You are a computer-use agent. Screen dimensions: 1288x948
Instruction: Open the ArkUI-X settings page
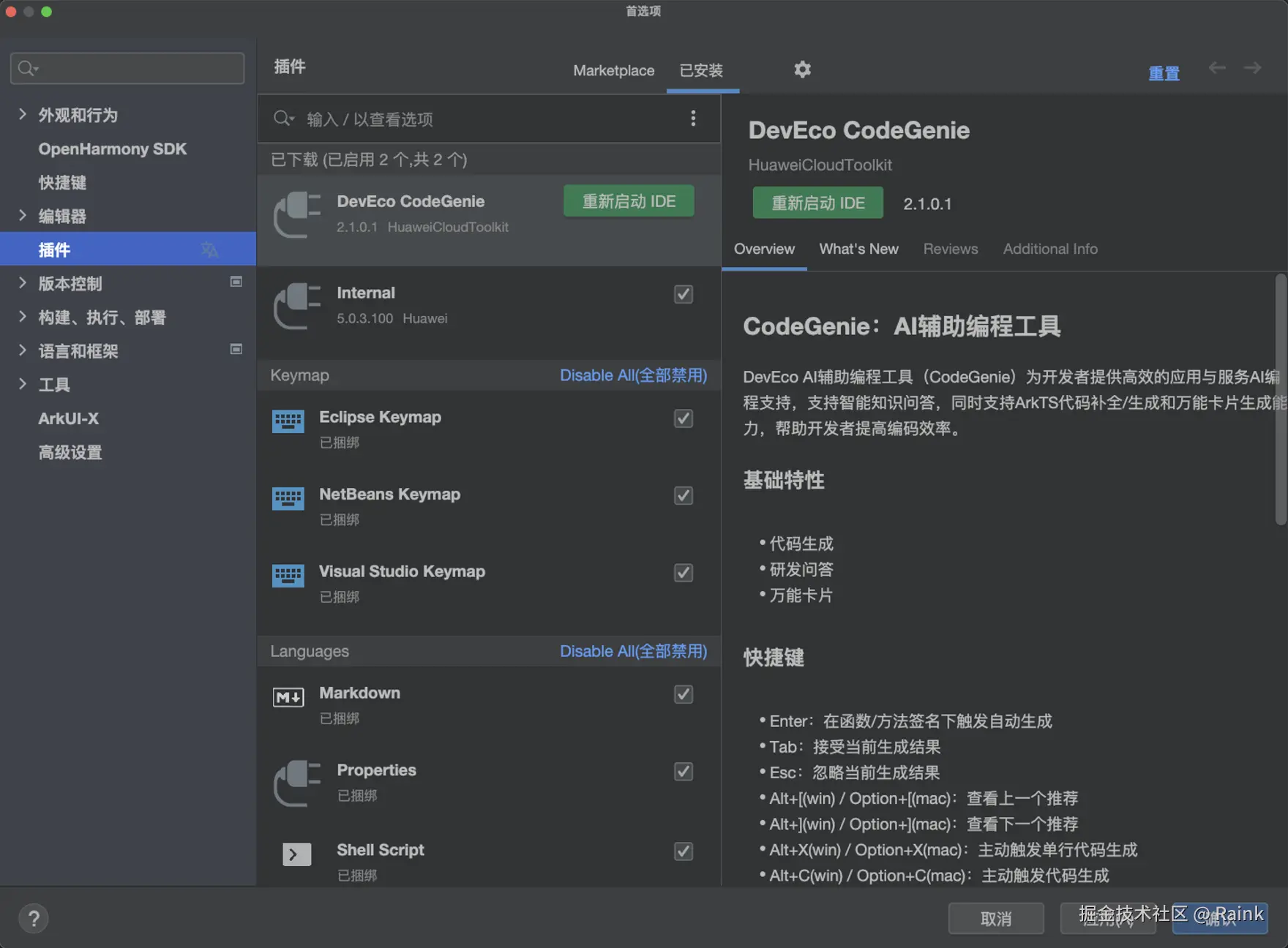click(x=69, y=418)
